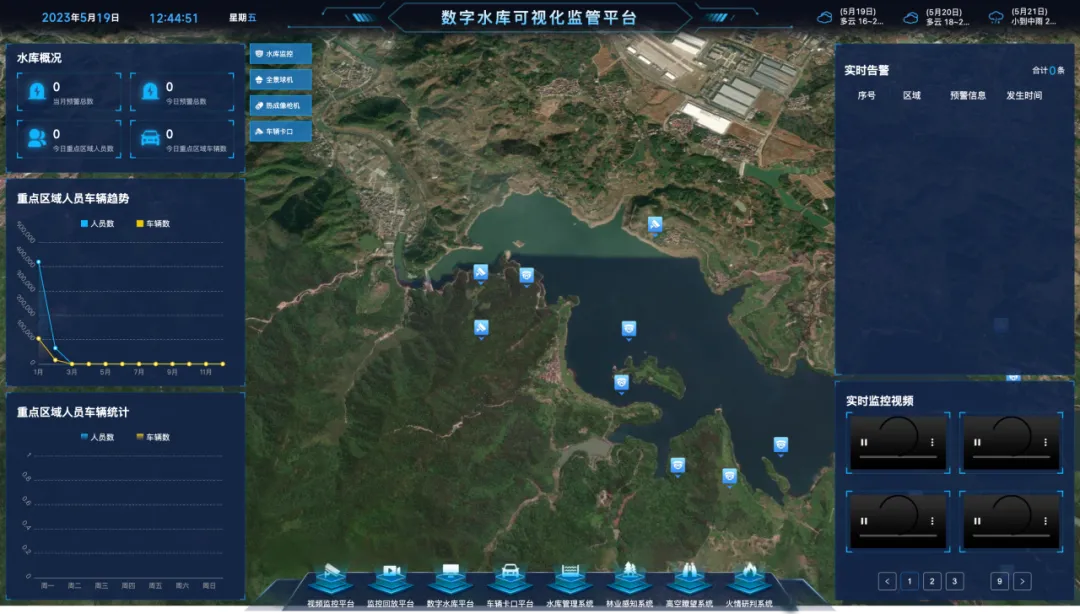Go to the previous video page
Viewport: 1080px width, 614px height.
[x=887, y=582]
